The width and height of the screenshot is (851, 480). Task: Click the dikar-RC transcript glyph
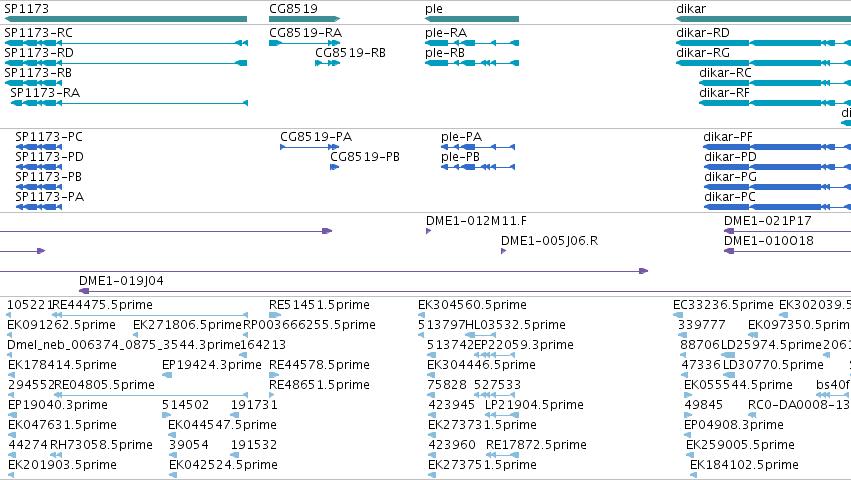775,83
